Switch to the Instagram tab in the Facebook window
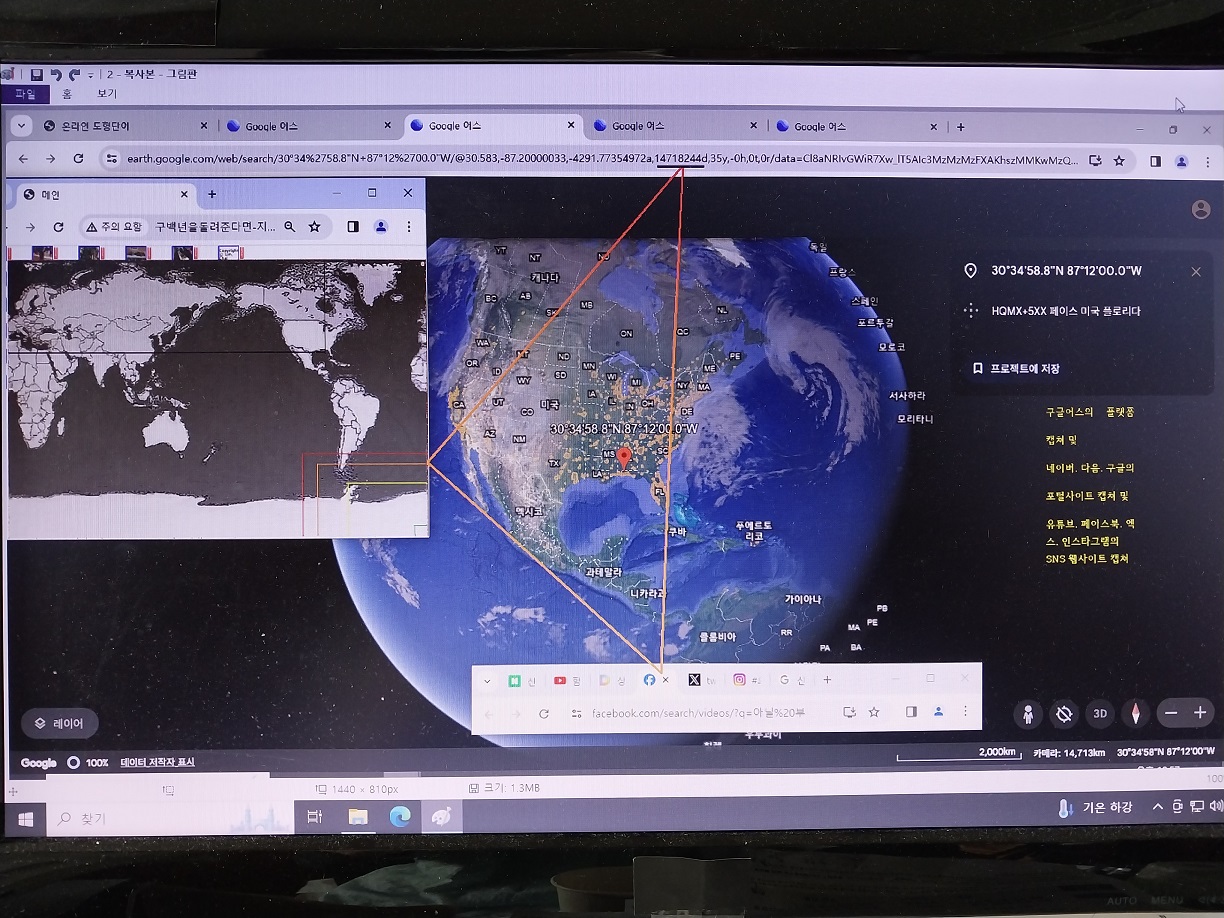This screenshot has height=918, width=1224. coord(748,680)
